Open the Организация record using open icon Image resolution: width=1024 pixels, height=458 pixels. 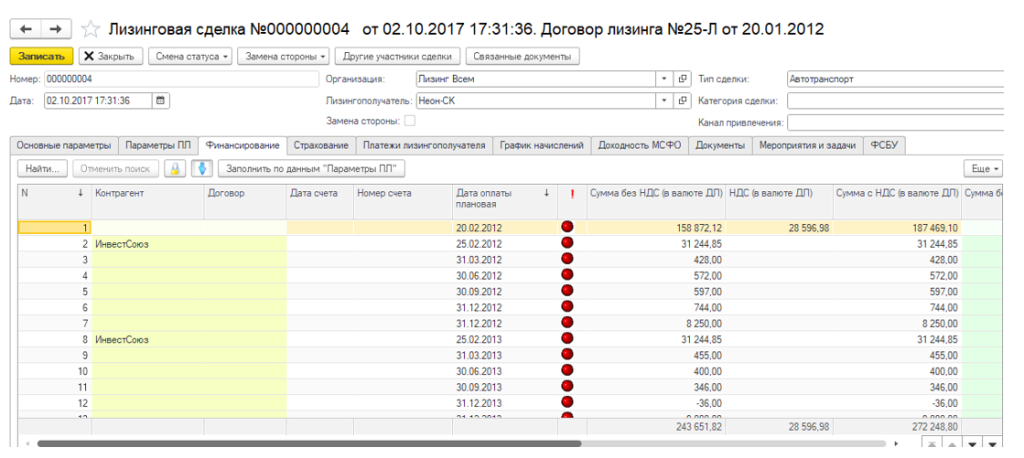point(683,79)
